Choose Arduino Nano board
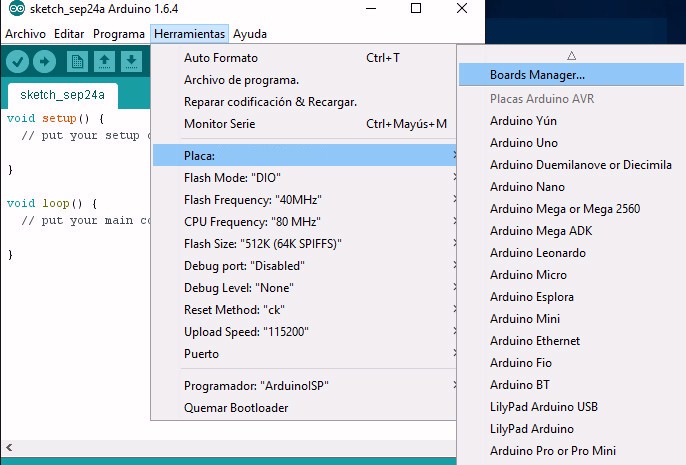This screenshot has height=465, width=686. pos(527,187)
